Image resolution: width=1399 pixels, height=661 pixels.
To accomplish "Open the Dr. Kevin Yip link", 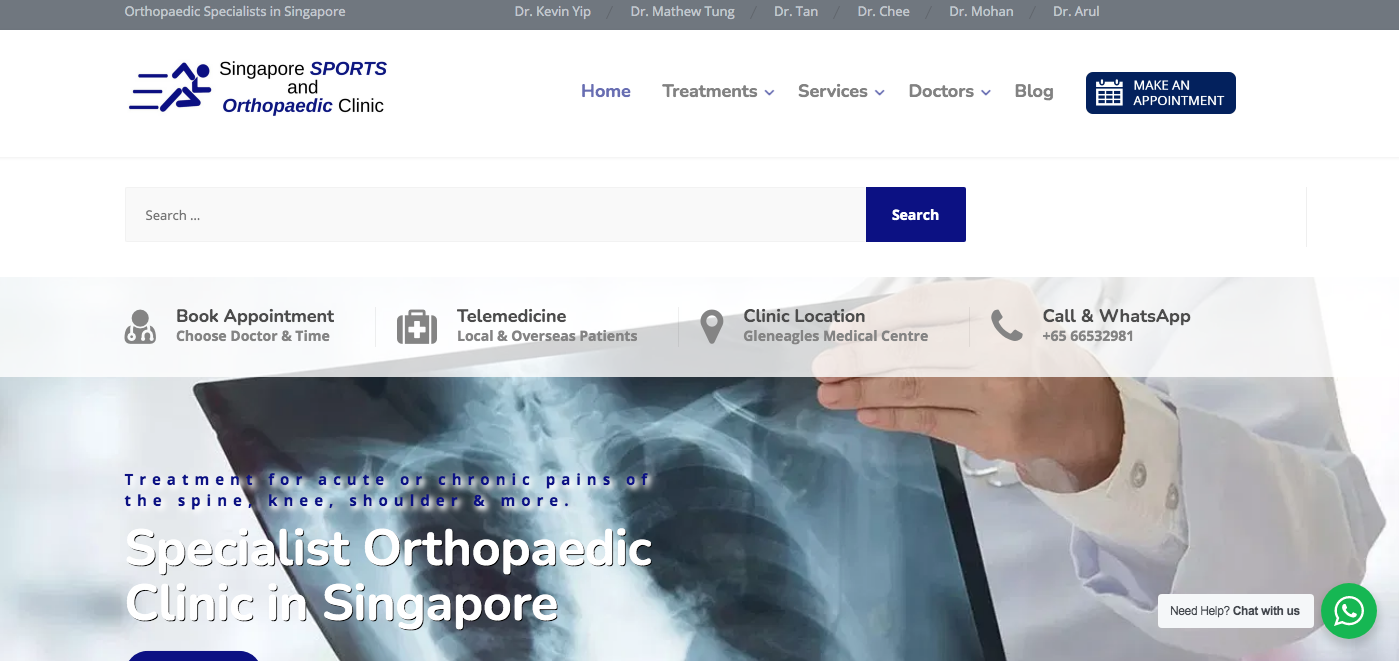I will click(x=553, y=12).
